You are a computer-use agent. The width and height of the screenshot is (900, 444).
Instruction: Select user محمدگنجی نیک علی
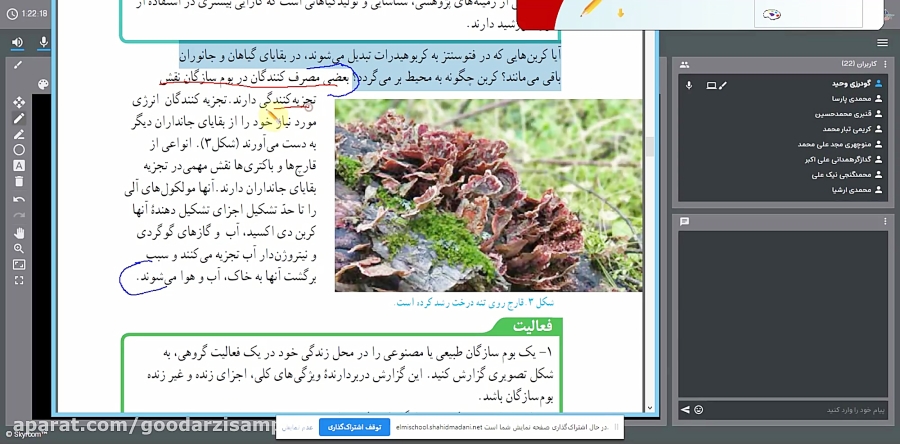783,175
